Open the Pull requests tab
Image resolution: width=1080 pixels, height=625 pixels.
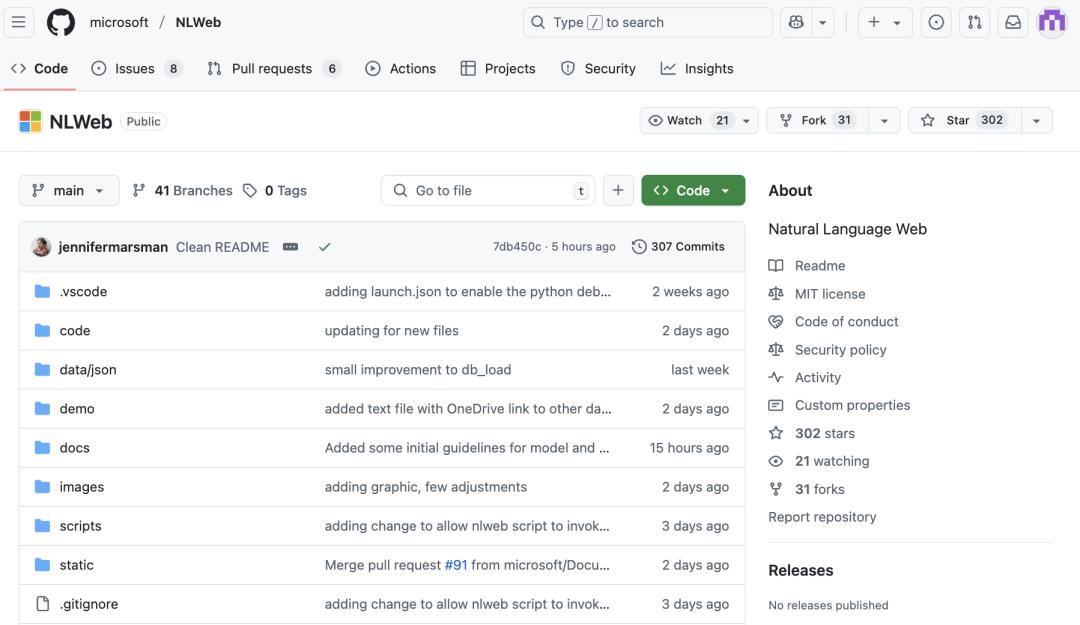(273, 68)
